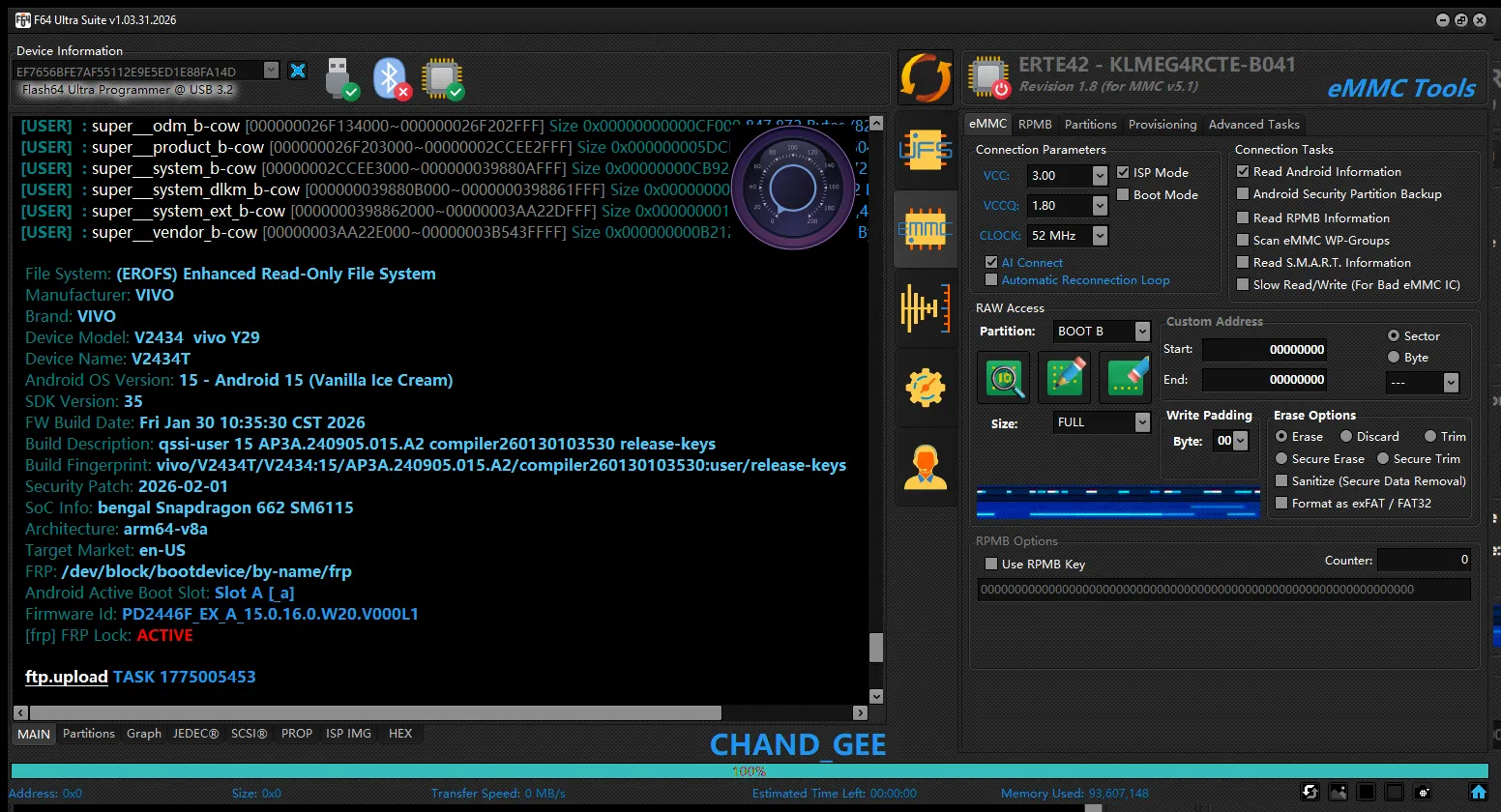Switch to the Provisioning tab
Image resolution: width=1501 pixels, height=812 pixels.
[x=1162, y=124]
